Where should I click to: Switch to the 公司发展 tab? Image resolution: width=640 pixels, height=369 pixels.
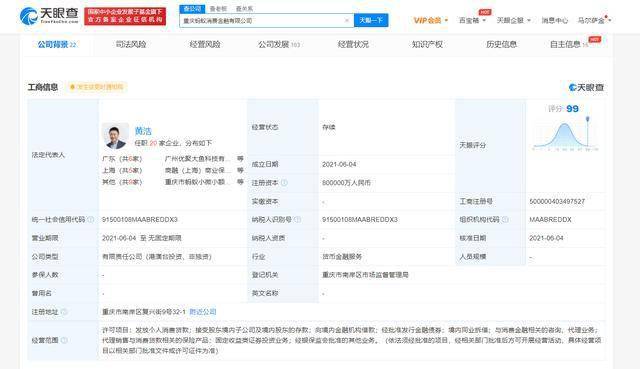[x=279, y=44]
